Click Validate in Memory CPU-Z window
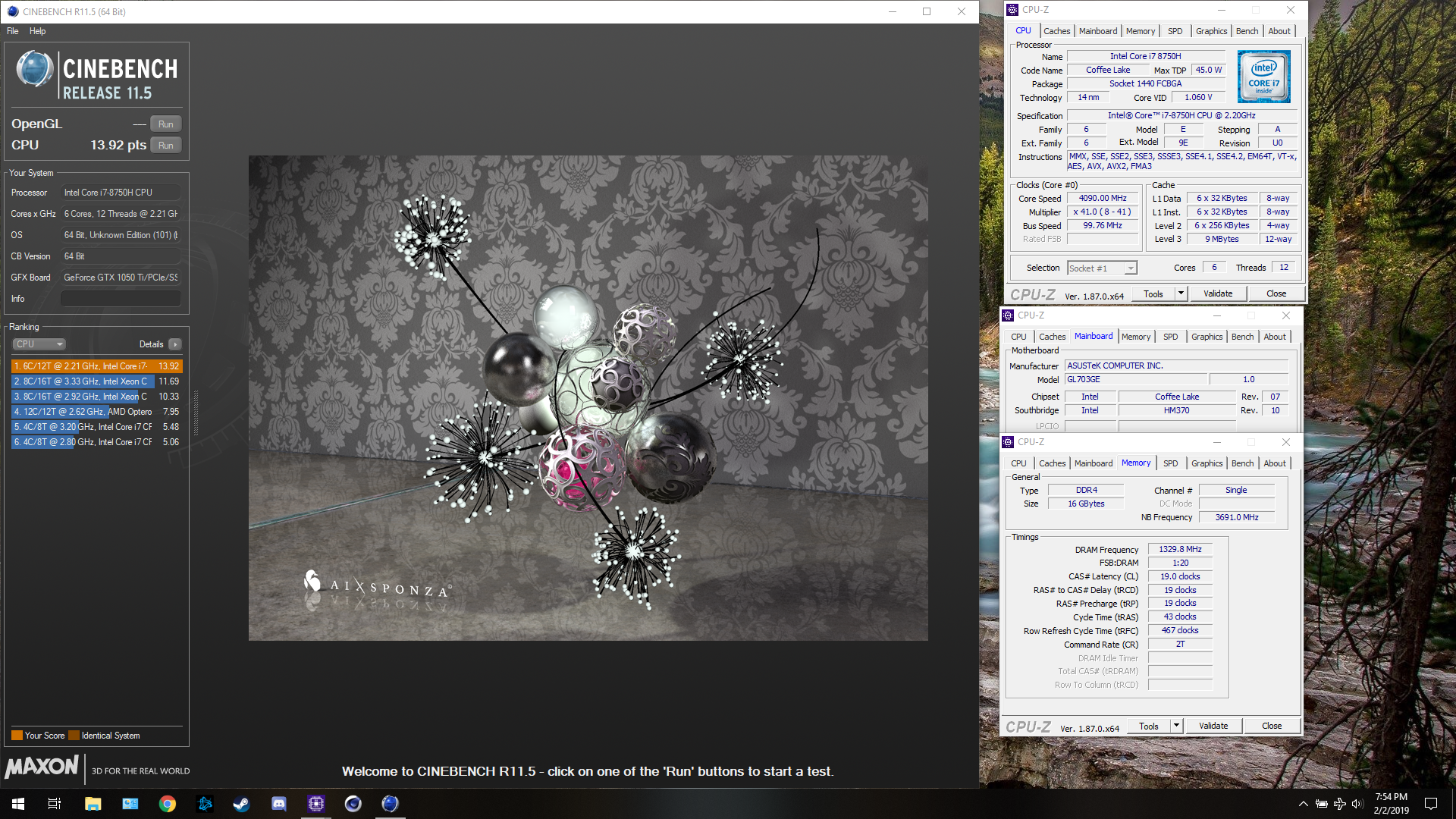1456x819 pixels. (1213, 726)
